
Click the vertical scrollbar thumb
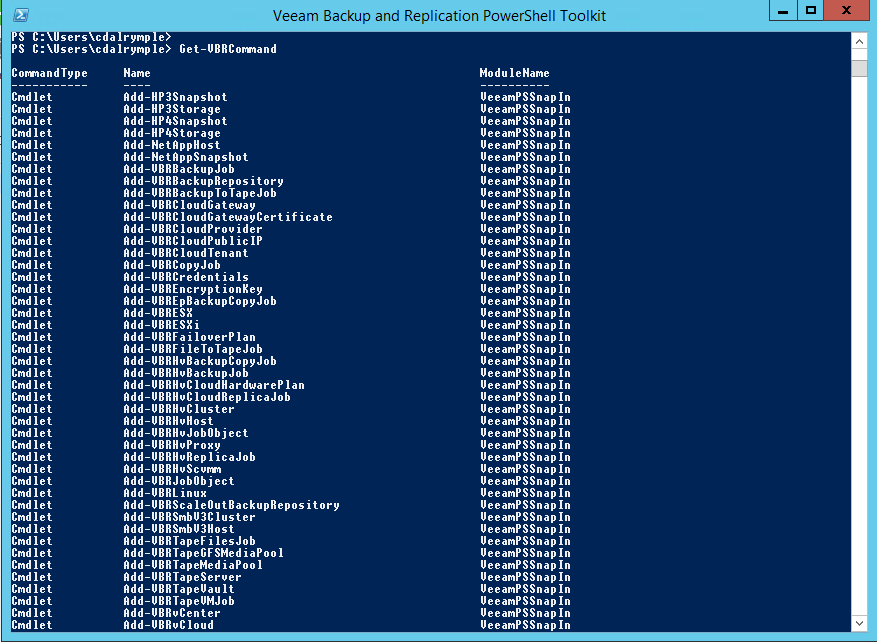pos(859,68)
